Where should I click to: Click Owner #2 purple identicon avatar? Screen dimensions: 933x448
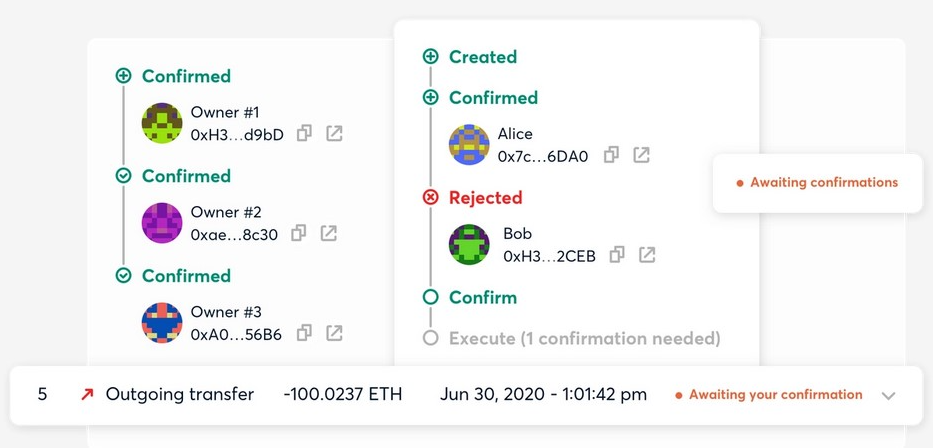coord(162,223)
